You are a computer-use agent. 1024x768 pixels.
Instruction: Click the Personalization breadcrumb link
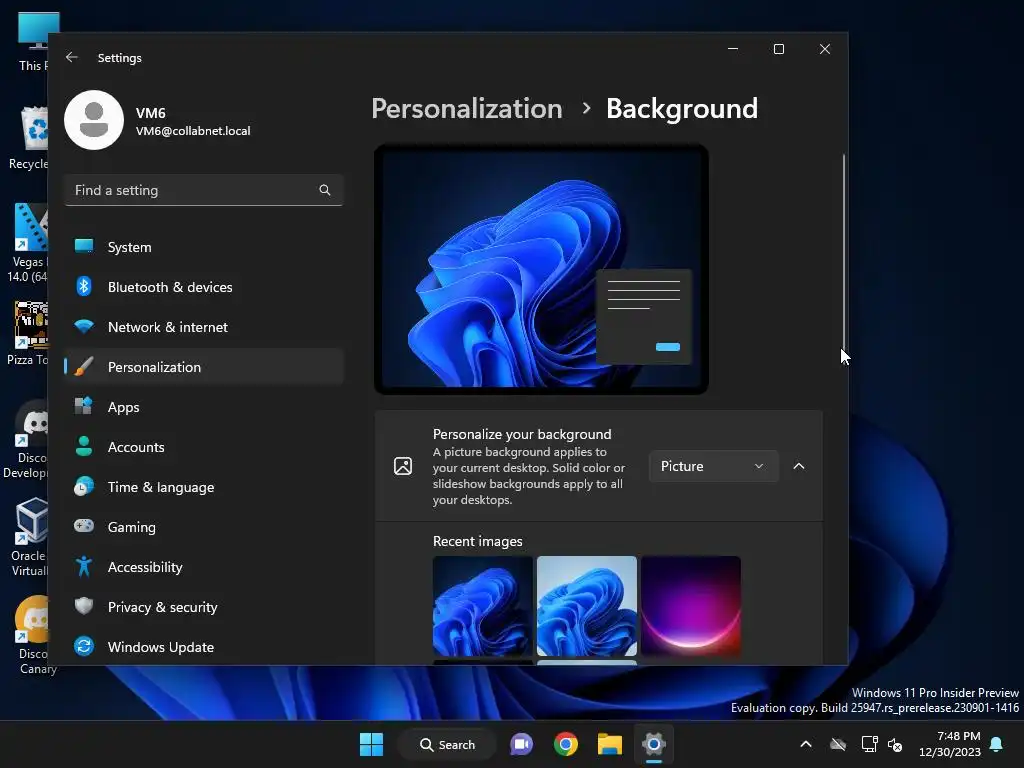tap(467, 108)
